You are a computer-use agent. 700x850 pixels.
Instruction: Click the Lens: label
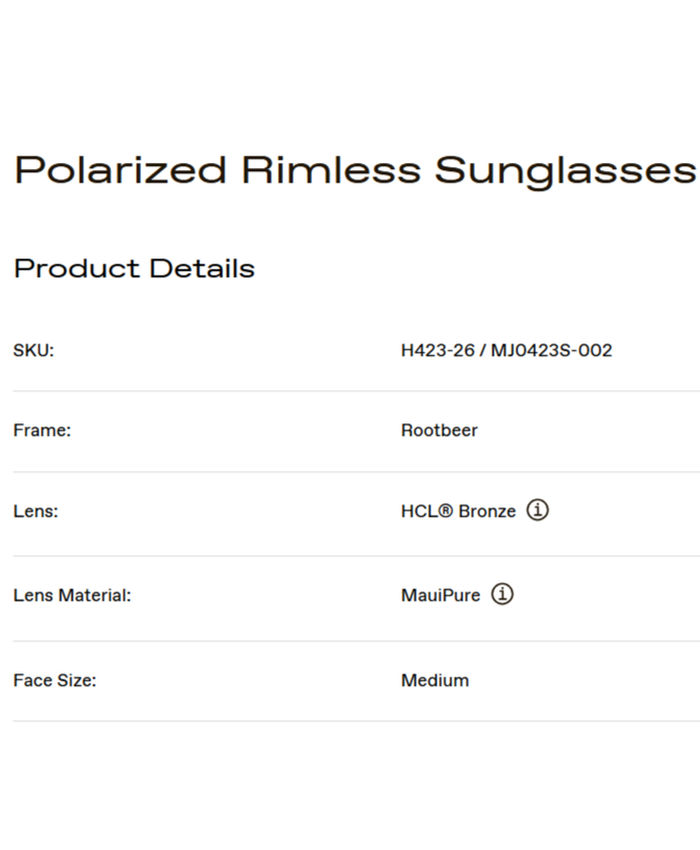[x=36, y=511]
